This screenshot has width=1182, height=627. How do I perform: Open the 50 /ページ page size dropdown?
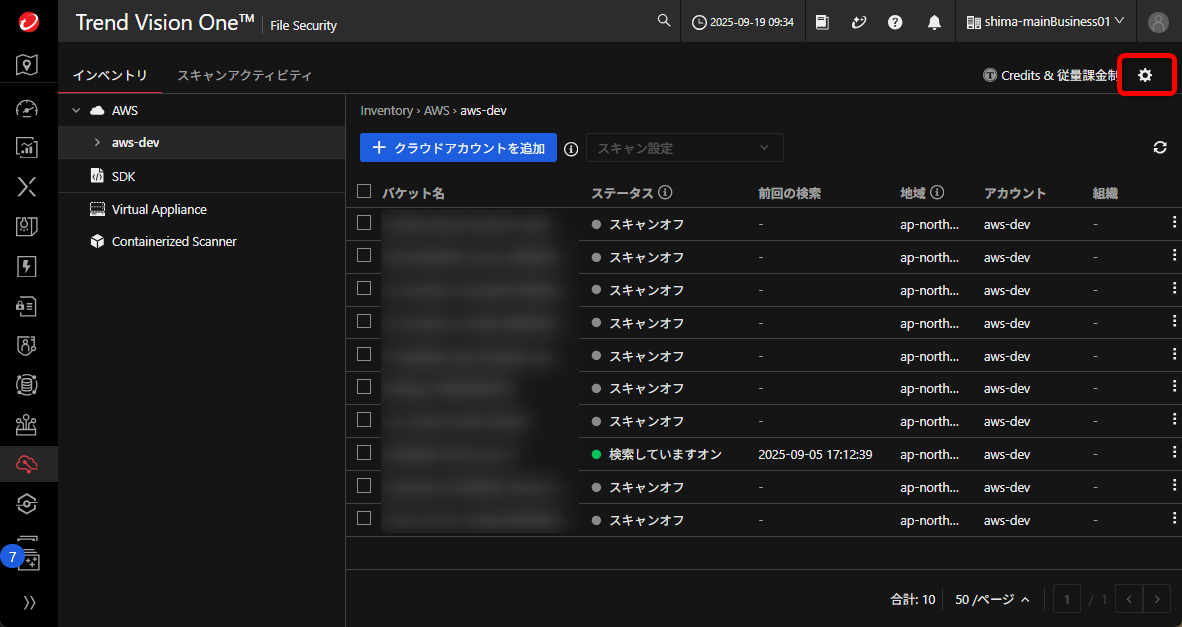[993, 599]
